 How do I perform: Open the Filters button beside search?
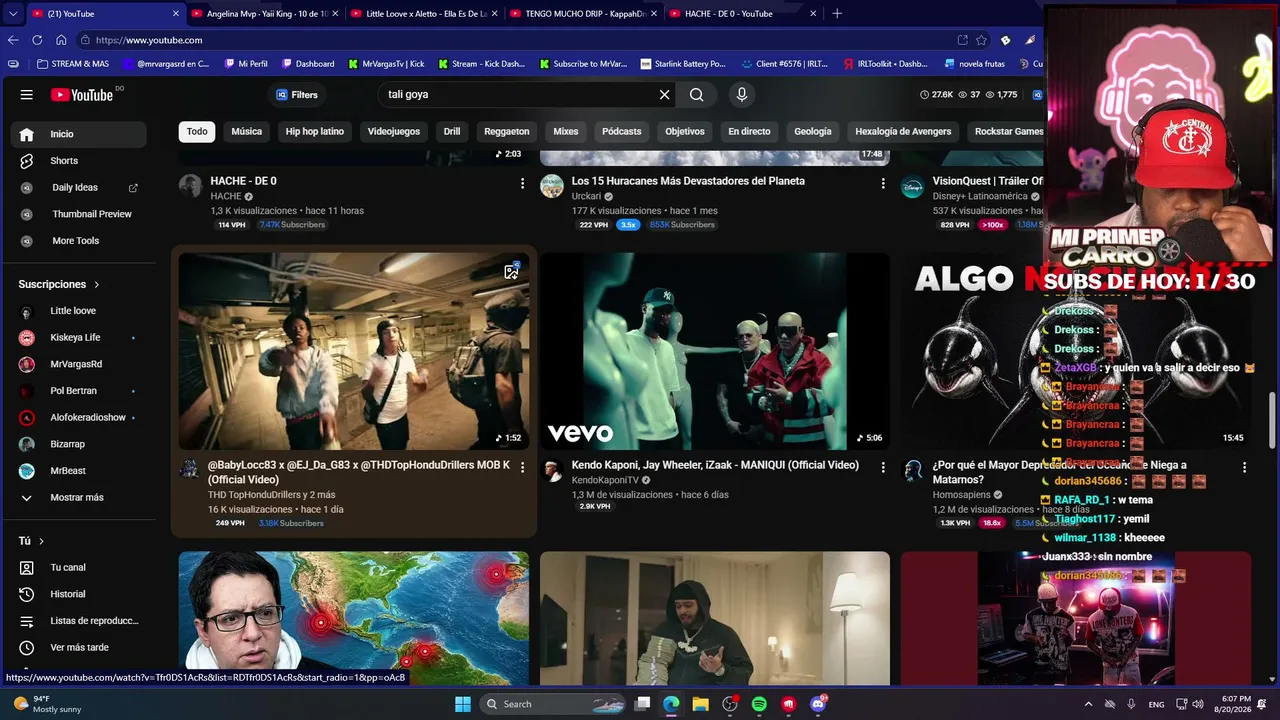coord(297,95)
